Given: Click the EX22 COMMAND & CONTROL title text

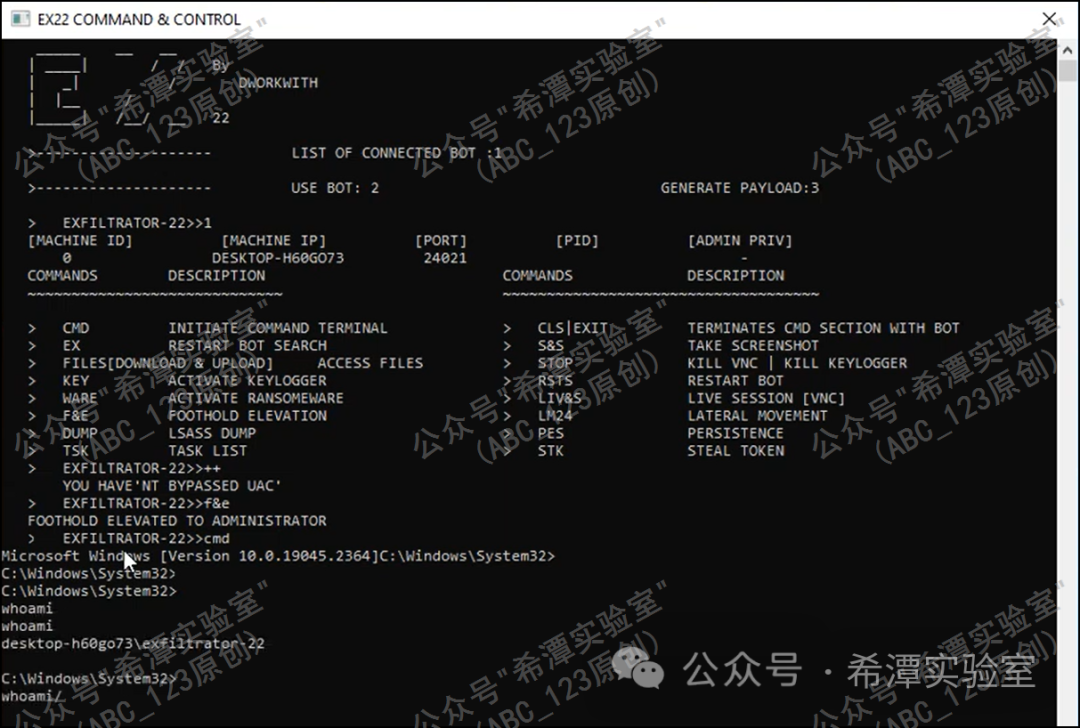Looking at the screenshot, I should [139, 19].
